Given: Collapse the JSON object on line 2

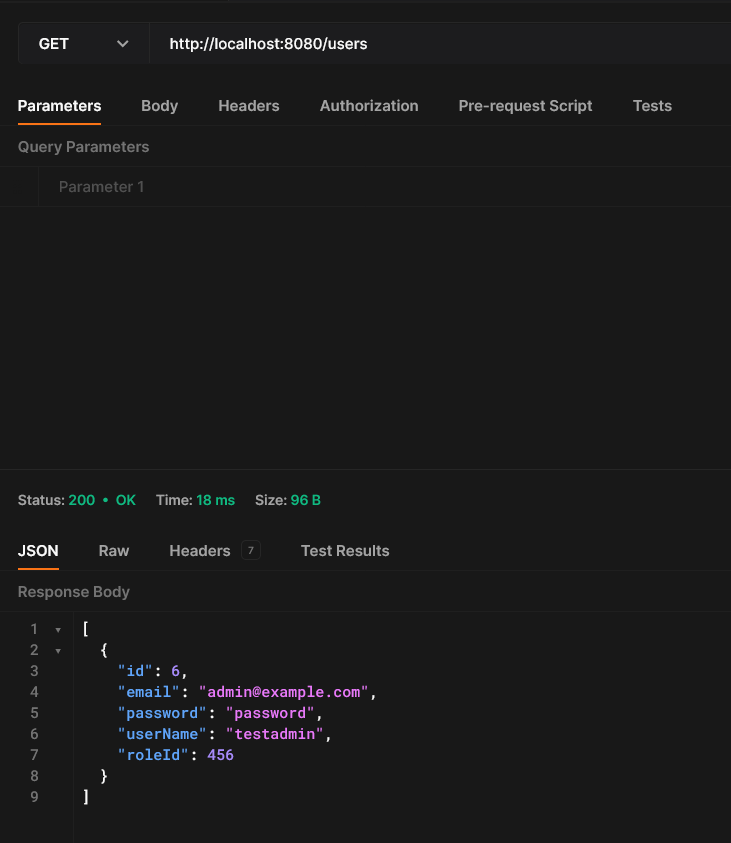Looking at the screenshot, I should tap(58, 651).
